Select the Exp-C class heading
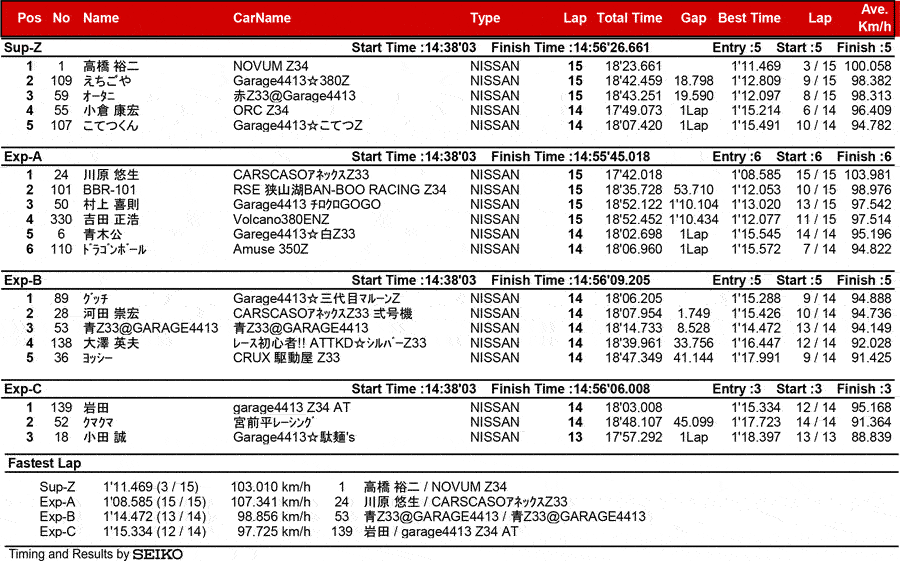900x561 pixels. tap(23, 389)
